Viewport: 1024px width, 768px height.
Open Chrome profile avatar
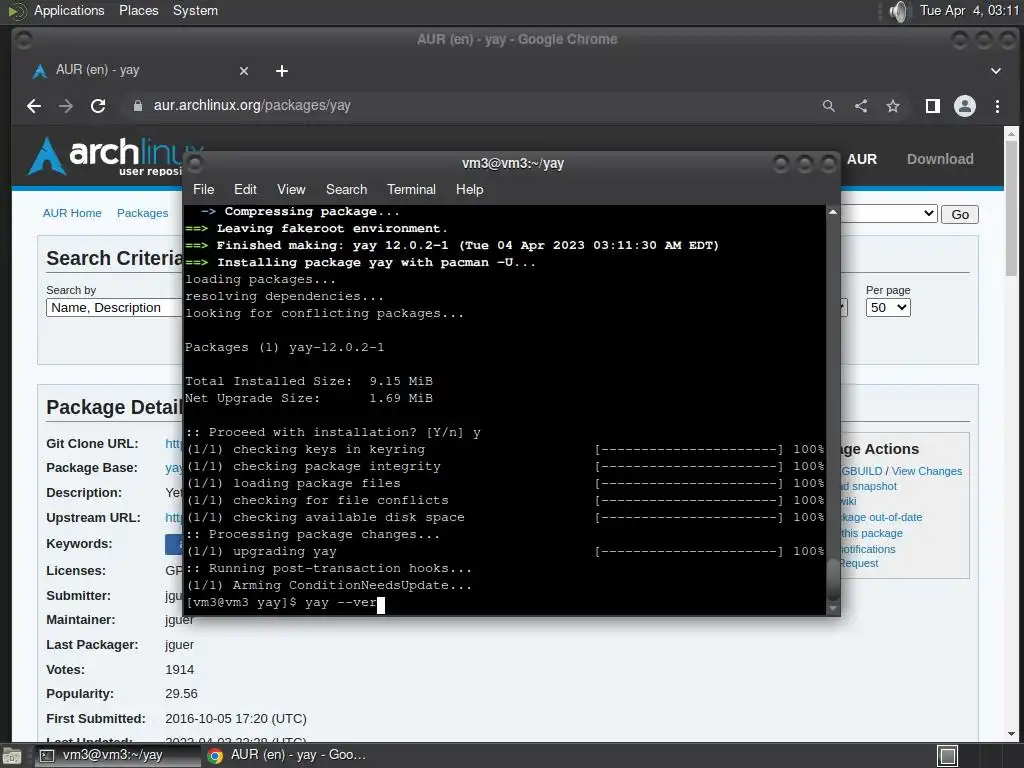coord(965,106)
